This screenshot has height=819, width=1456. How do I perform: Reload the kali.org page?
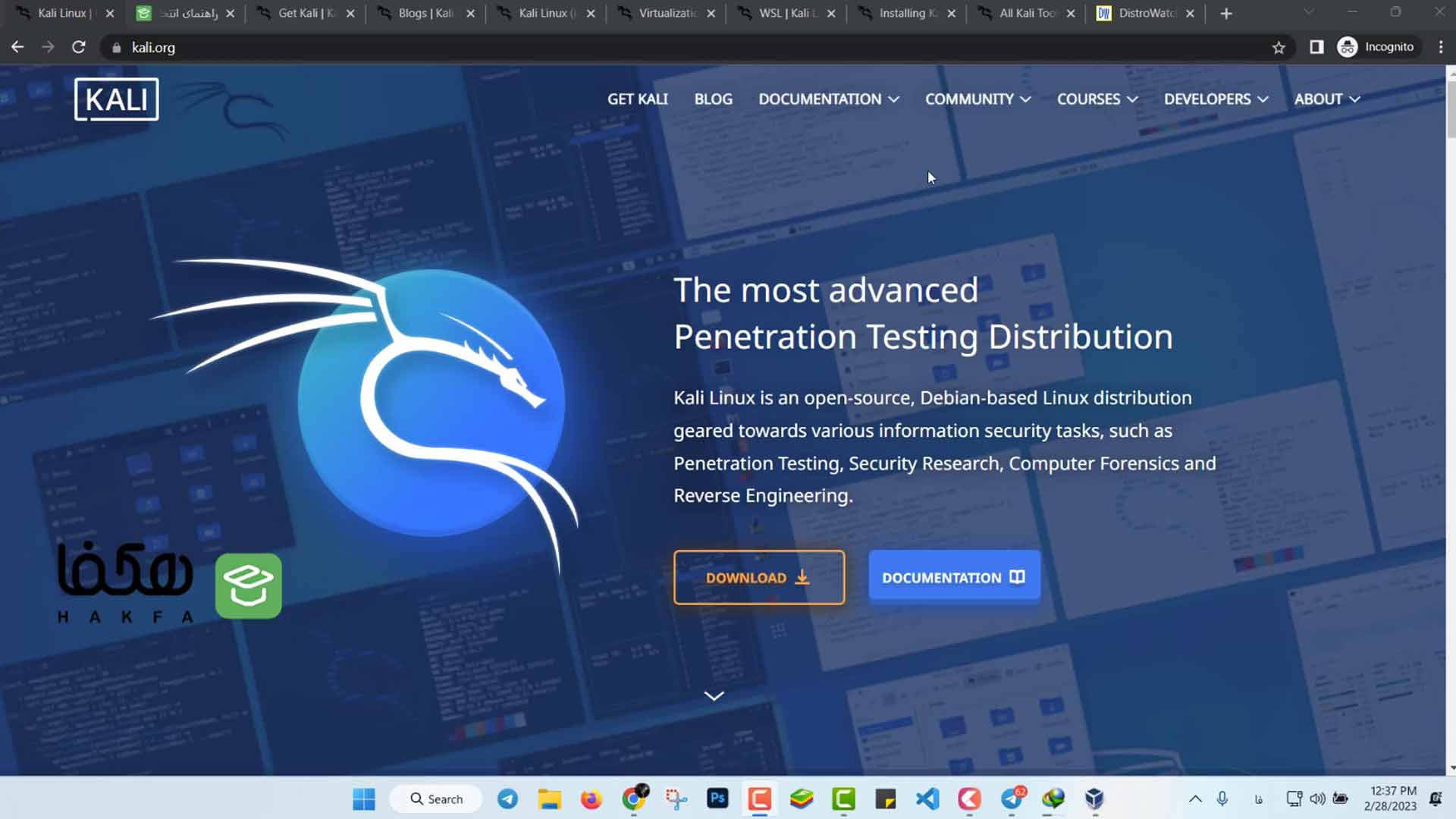(78, 47)
